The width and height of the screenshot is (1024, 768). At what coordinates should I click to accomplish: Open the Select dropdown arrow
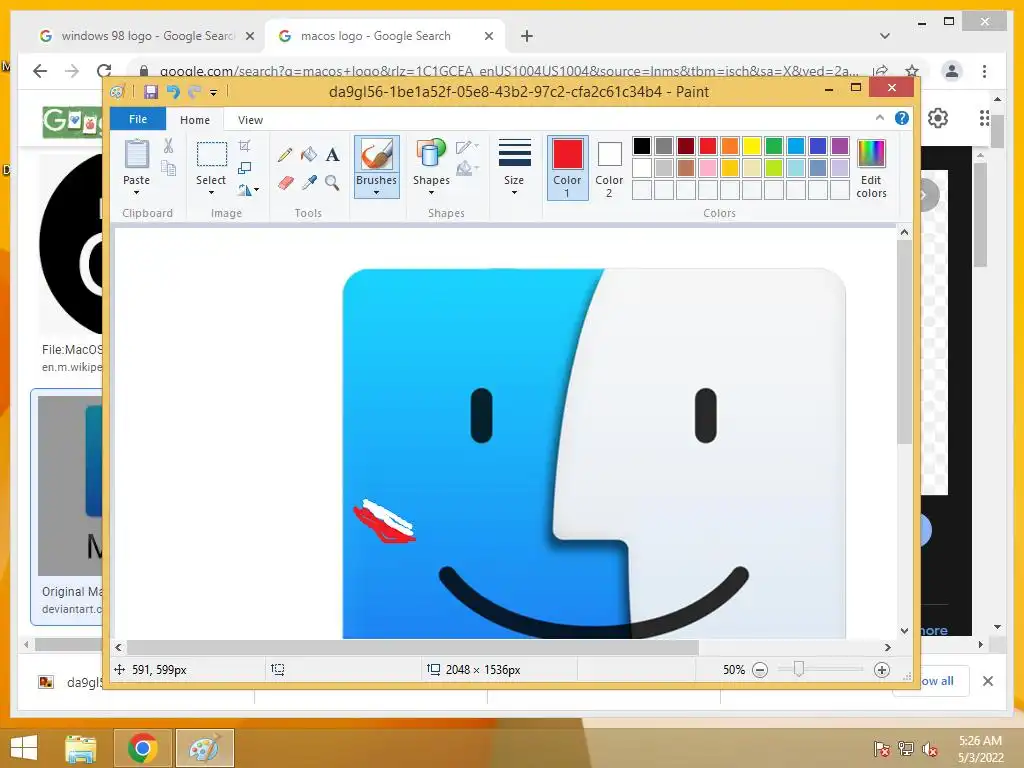(211, 193)
